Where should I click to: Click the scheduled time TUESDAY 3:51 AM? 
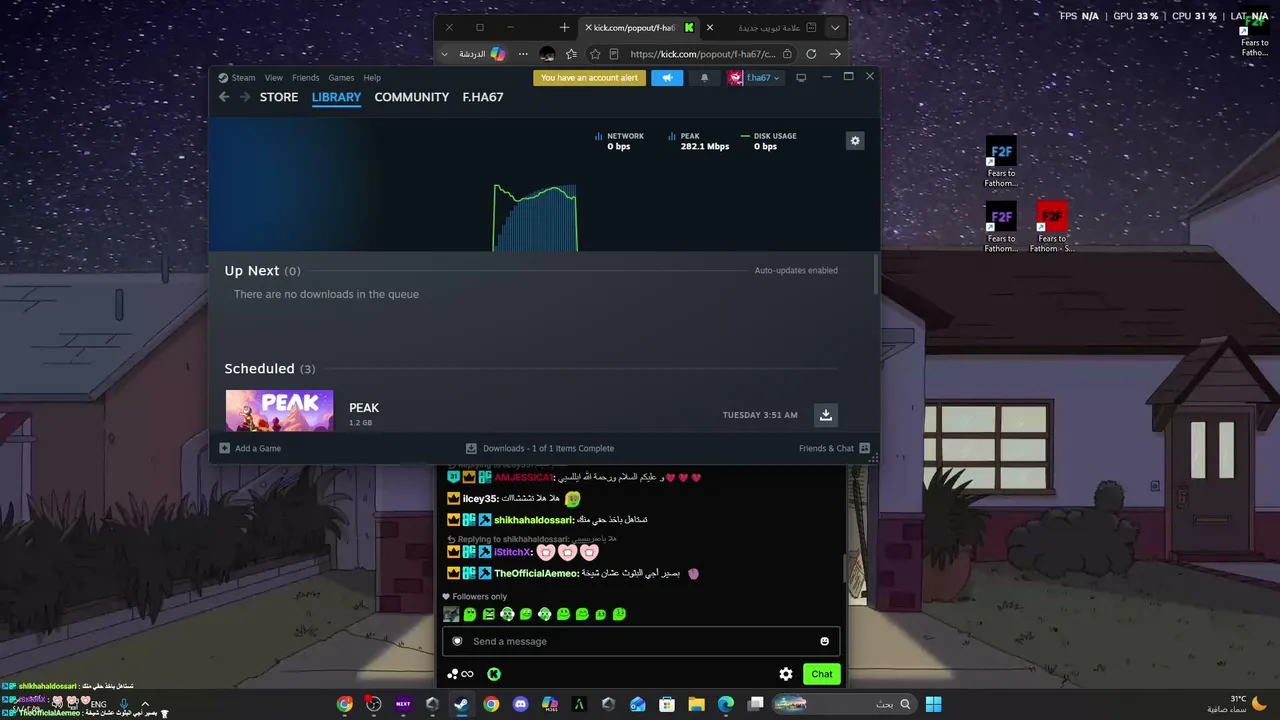[x=760, y=415]
